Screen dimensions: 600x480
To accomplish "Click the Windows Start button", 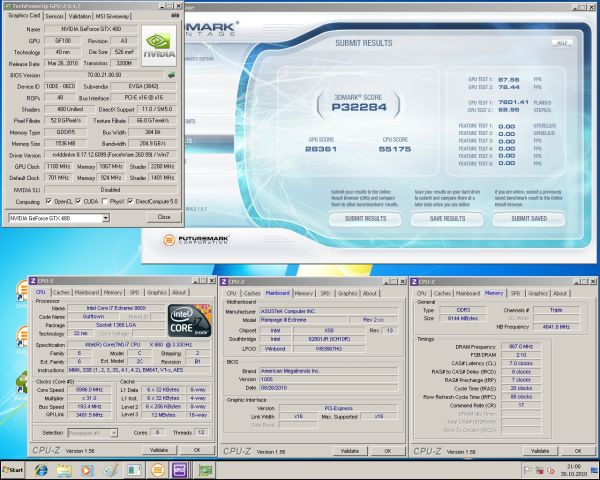I will 14,469.
